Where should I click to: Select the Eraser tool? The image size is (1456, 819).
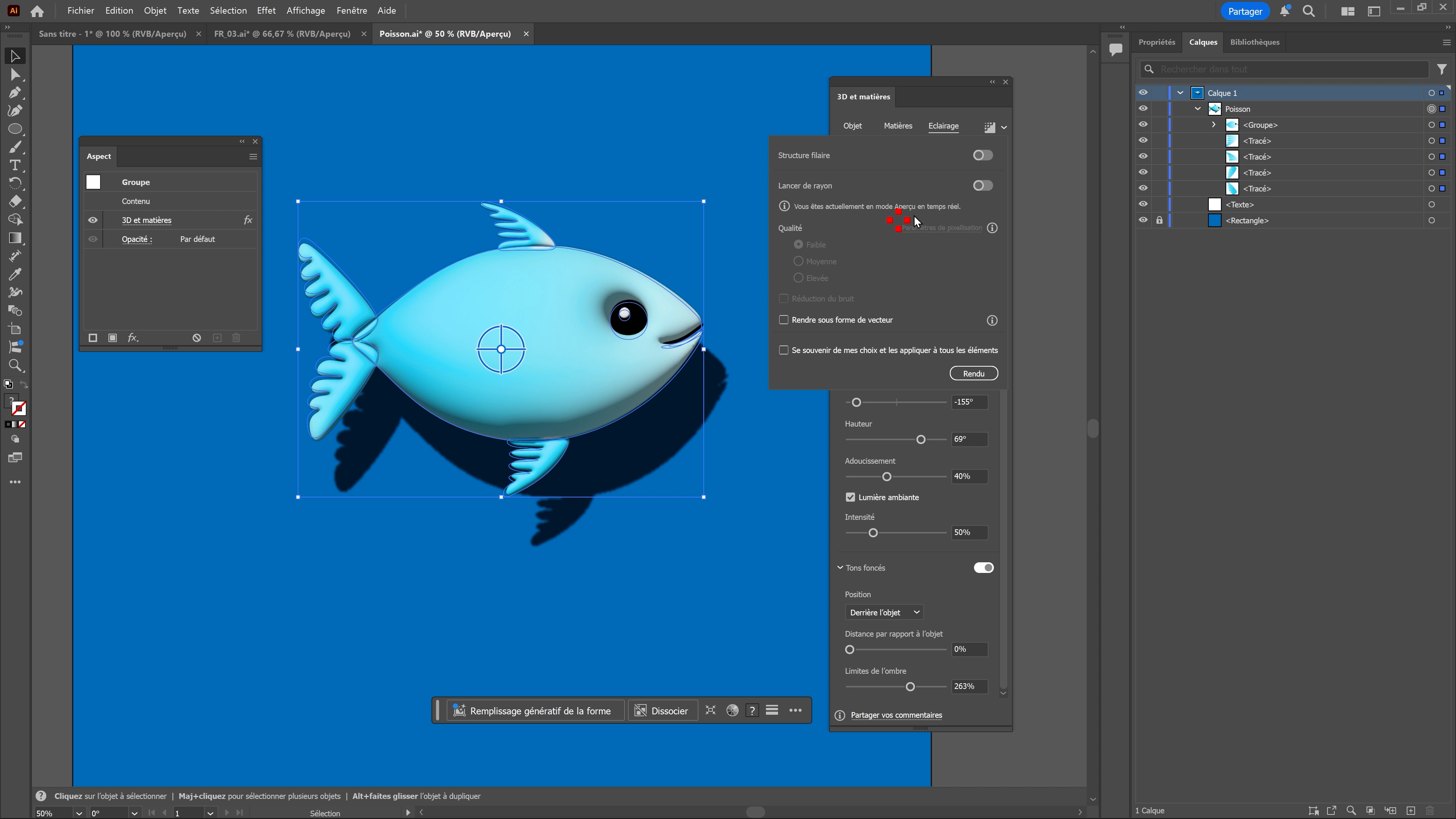15,201
